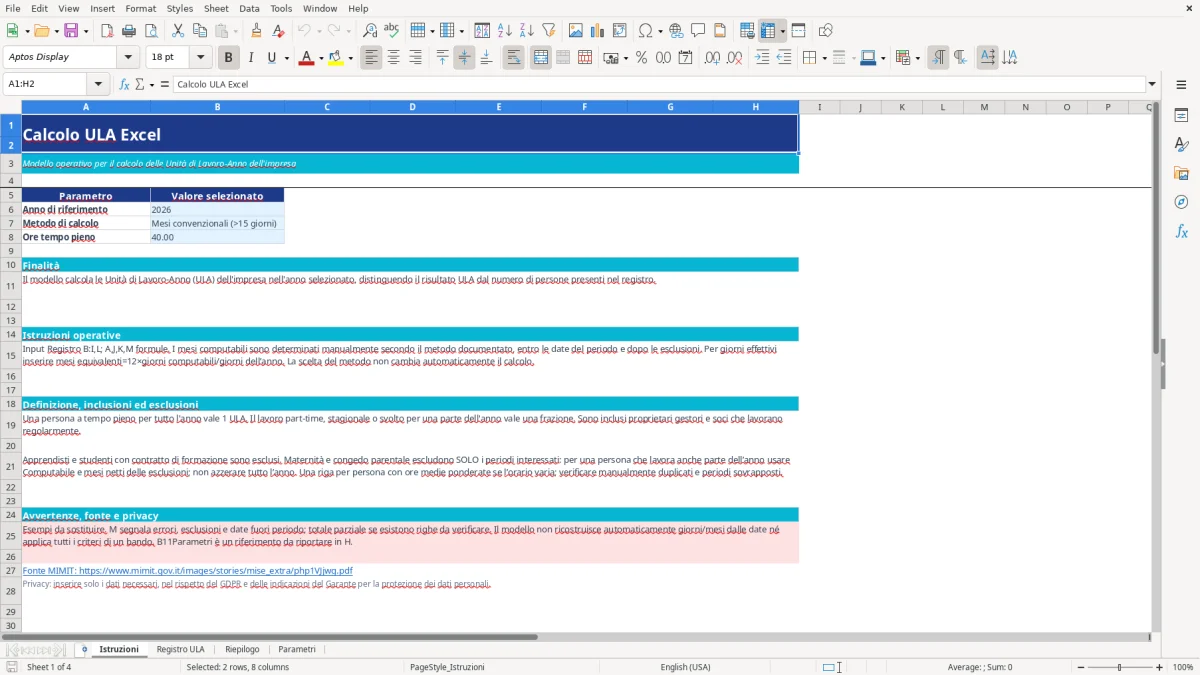1200x675 pixels.
Task: Open sidebar Properties panel
Action: point(1181,116)
